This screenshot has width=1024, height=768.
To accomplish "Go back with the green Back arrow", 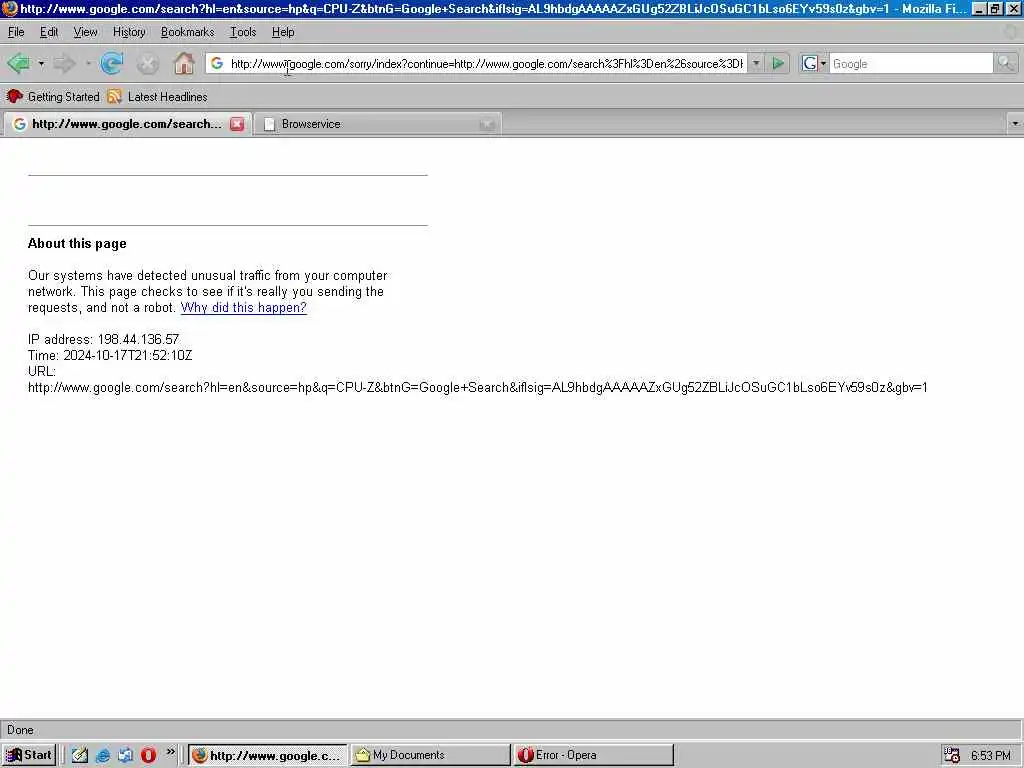I will 18,63.
